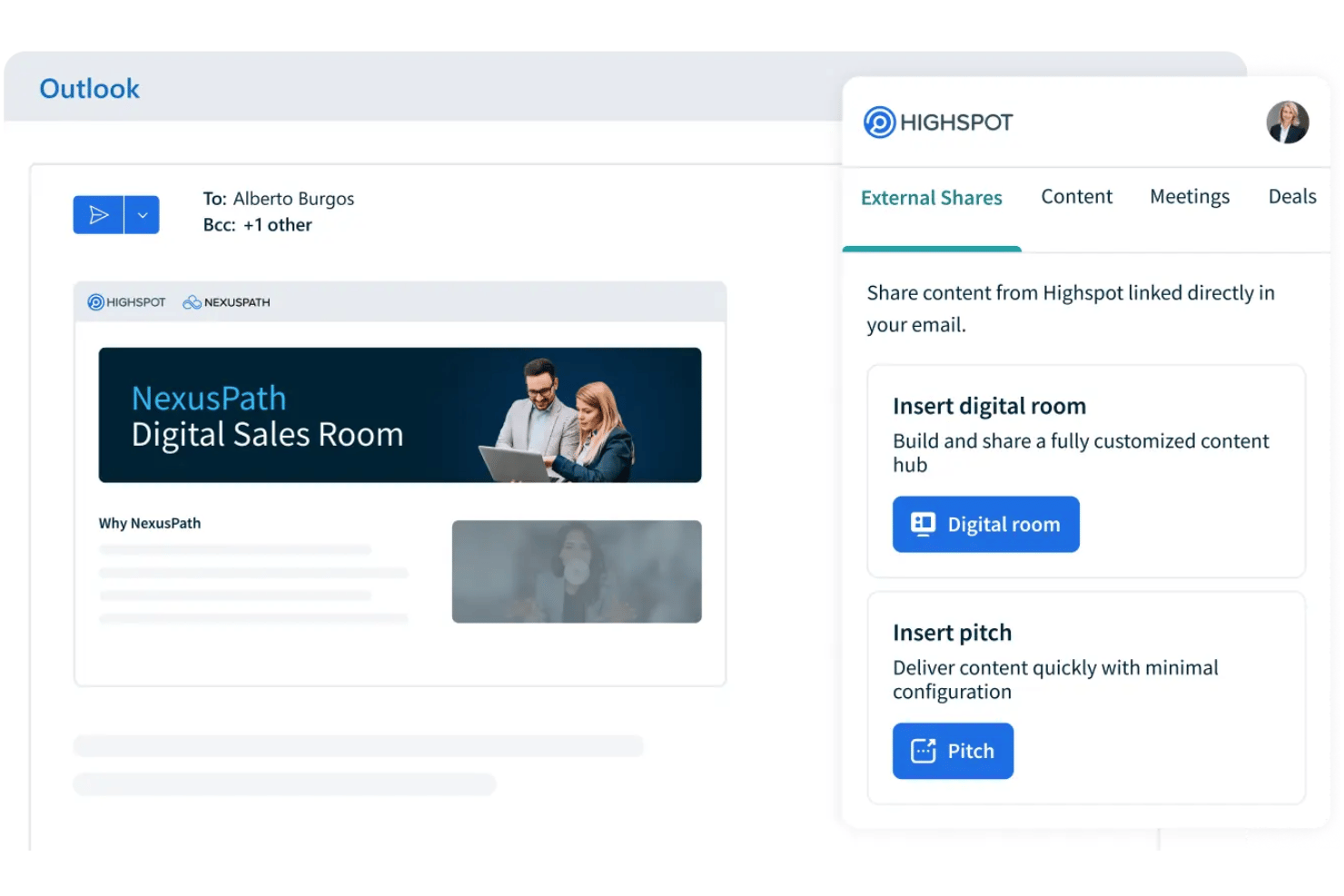Screen dimensions: 1344x896
Task: Click the Bcc +1 other line
Action: point(257,225)
